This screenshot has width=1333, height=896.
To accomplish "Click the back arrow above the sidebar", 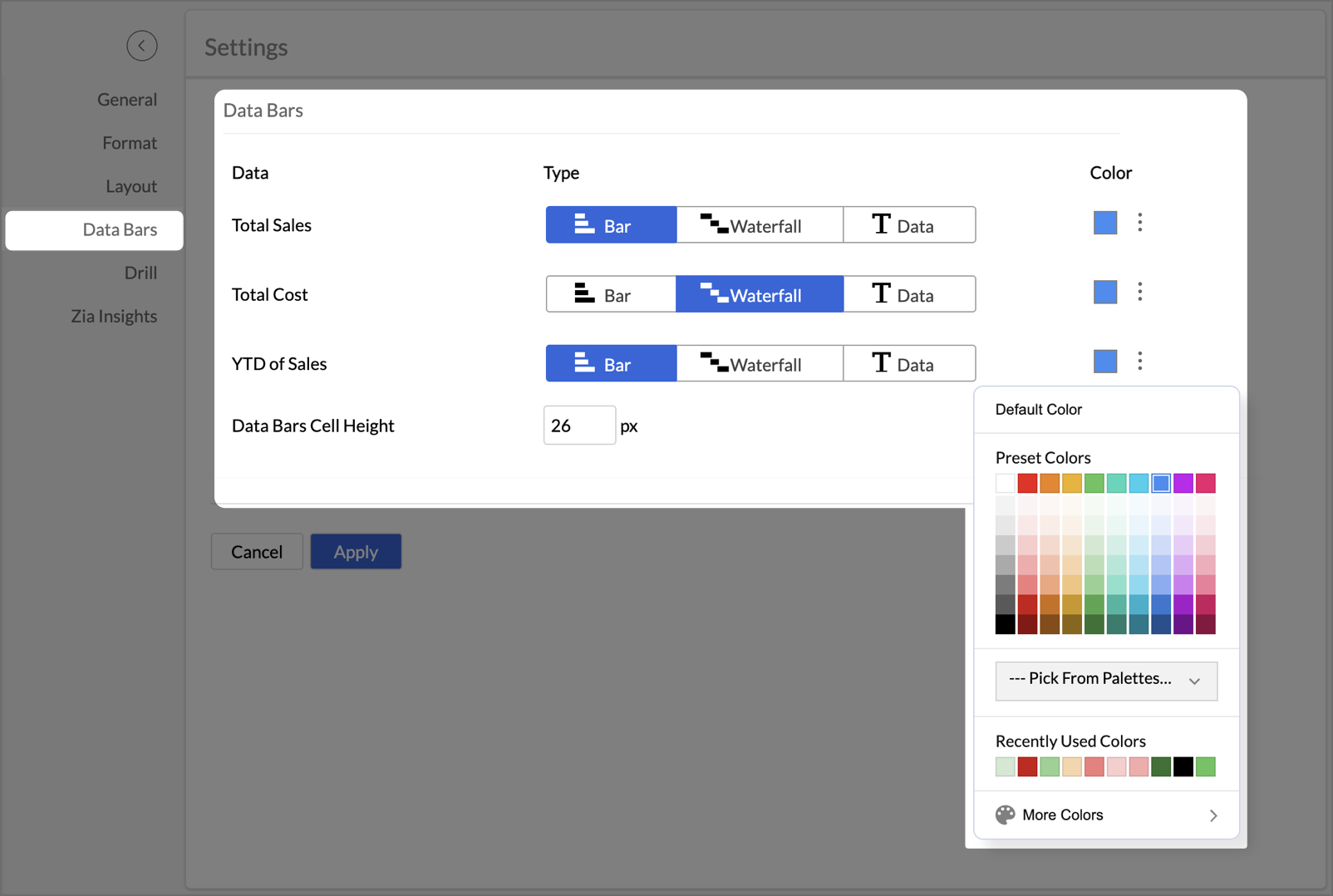I will pyautogui.click(x=142, y=46).
